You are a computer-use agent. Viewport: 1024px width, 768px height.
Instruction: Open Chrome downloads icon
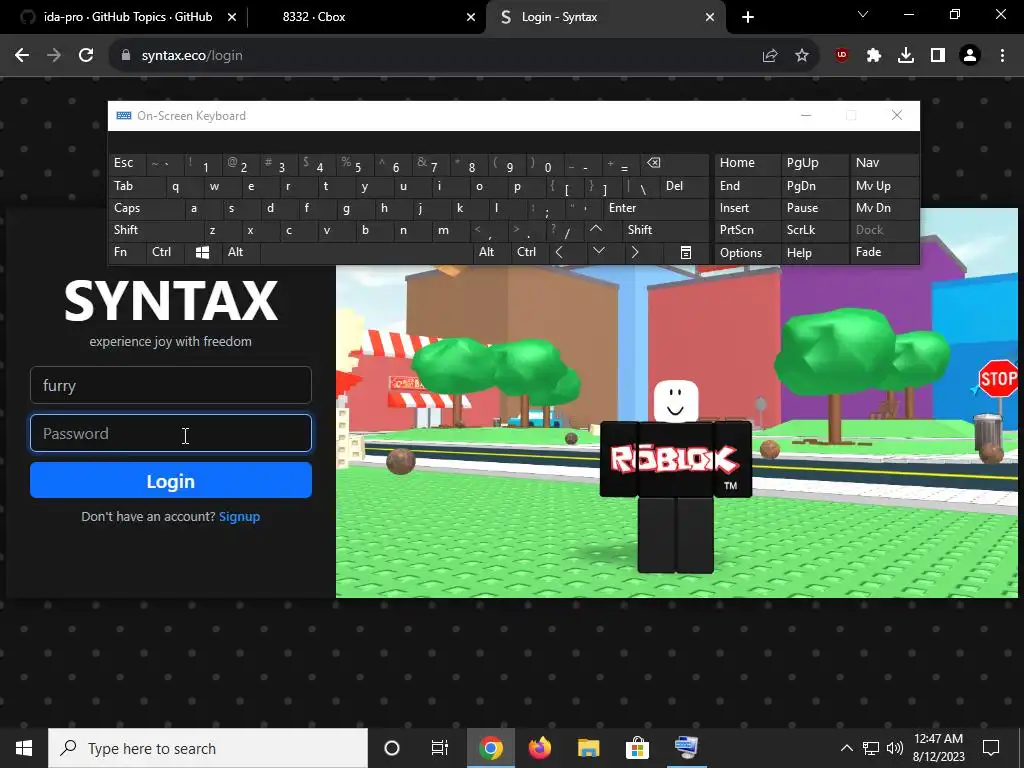click(x=906, y=56)
